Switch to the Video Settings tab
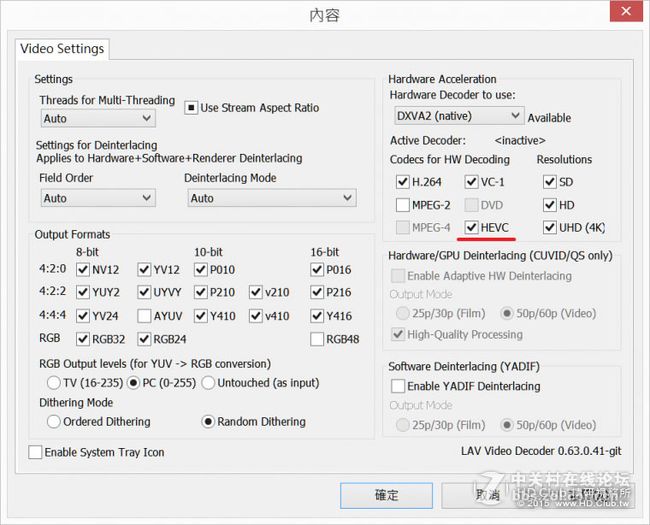The width and height of the screenshot is (650, 525). click(x=62, y=49)
